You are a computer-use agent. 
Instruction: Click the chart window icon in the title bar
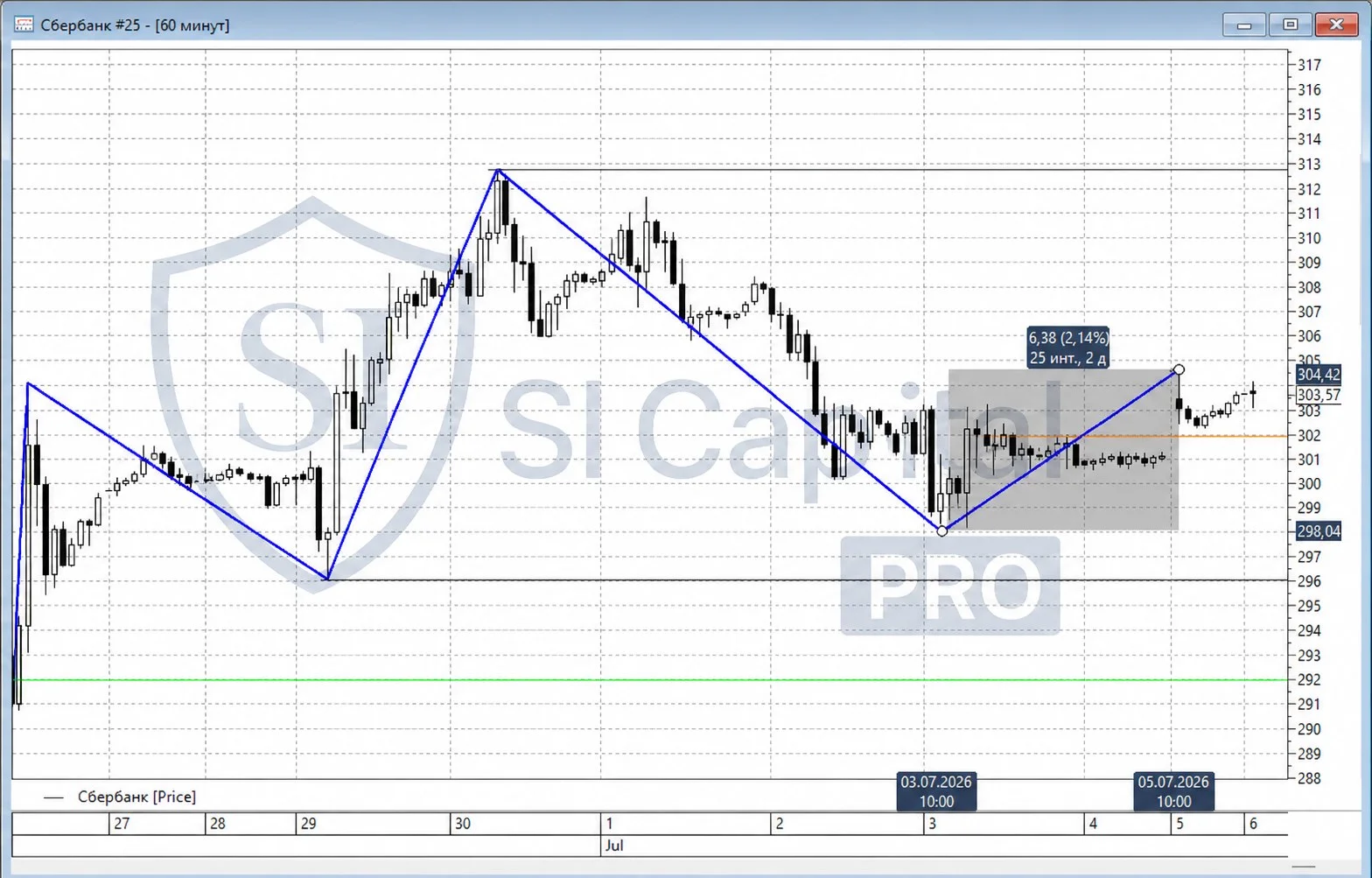pos(24,25)
